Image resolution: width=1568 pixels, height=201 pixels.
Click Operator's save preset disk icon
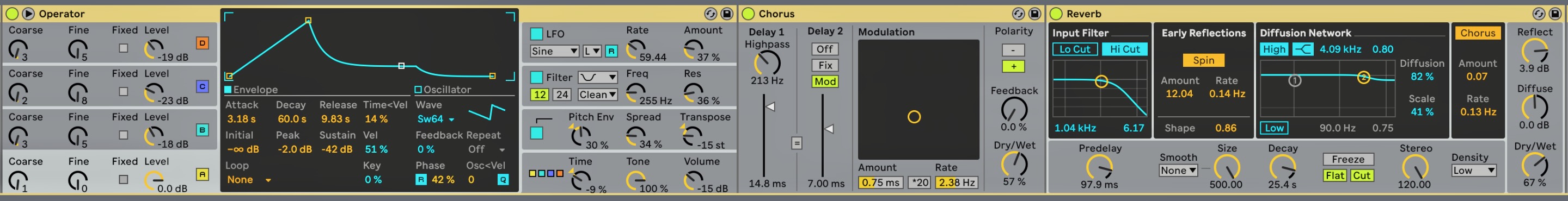click(727, 14)
